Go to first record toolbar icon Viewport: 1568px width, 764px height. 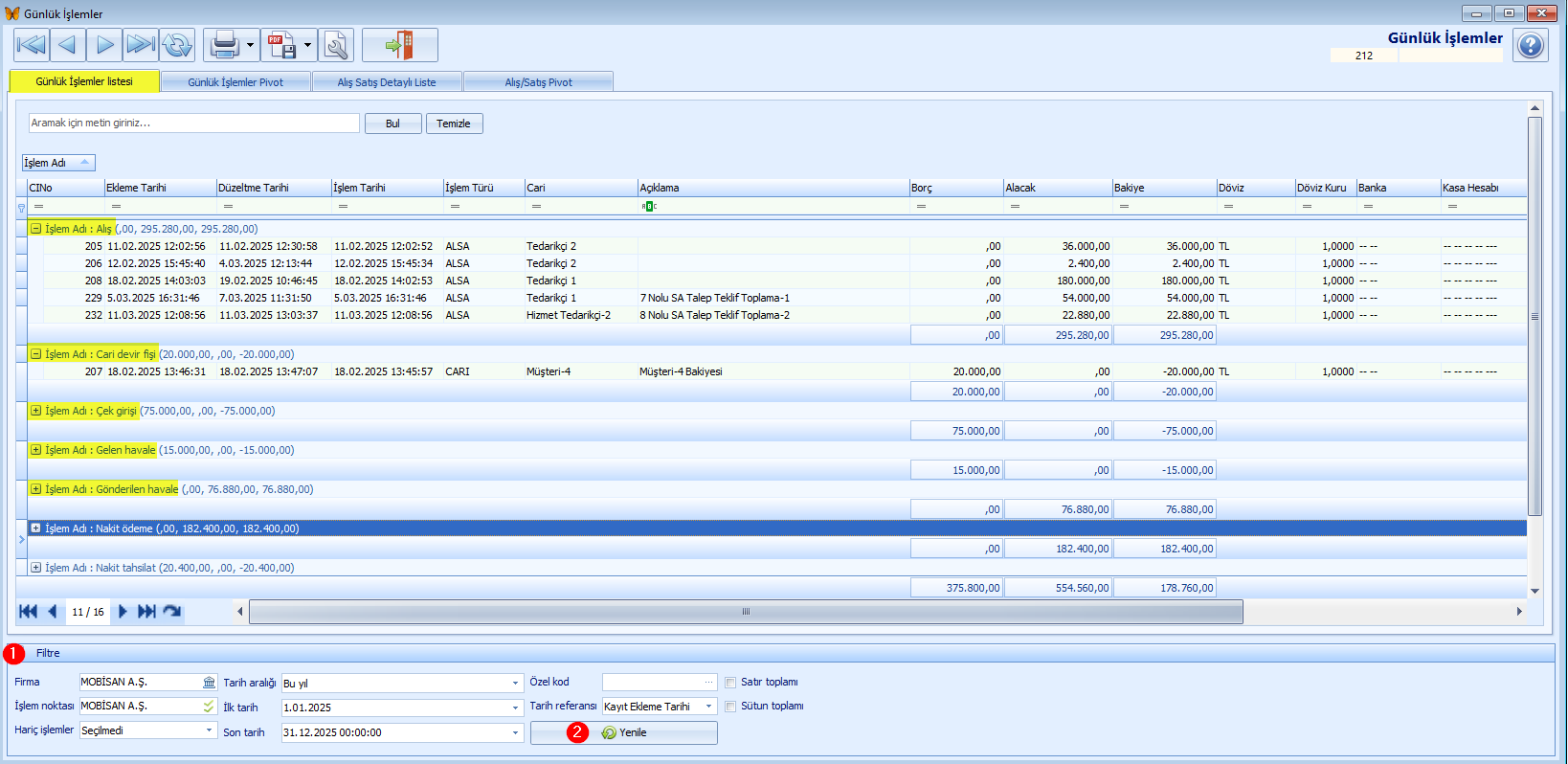(x=32, y=45)
